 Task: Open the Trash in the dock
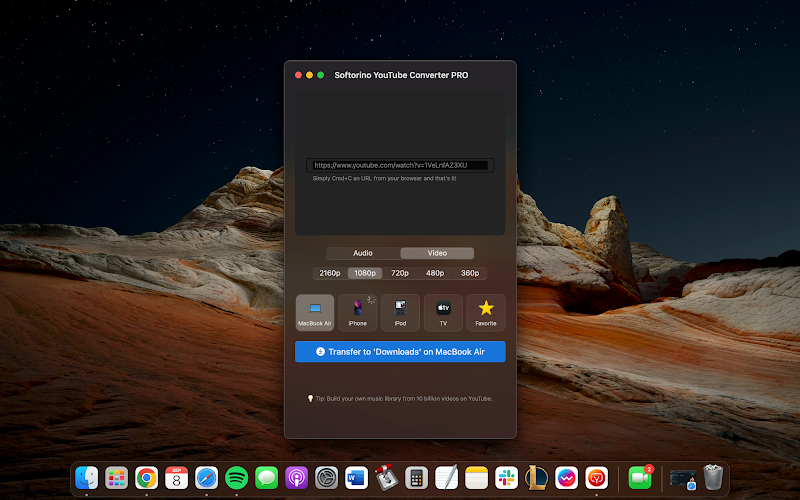(713, 478)
